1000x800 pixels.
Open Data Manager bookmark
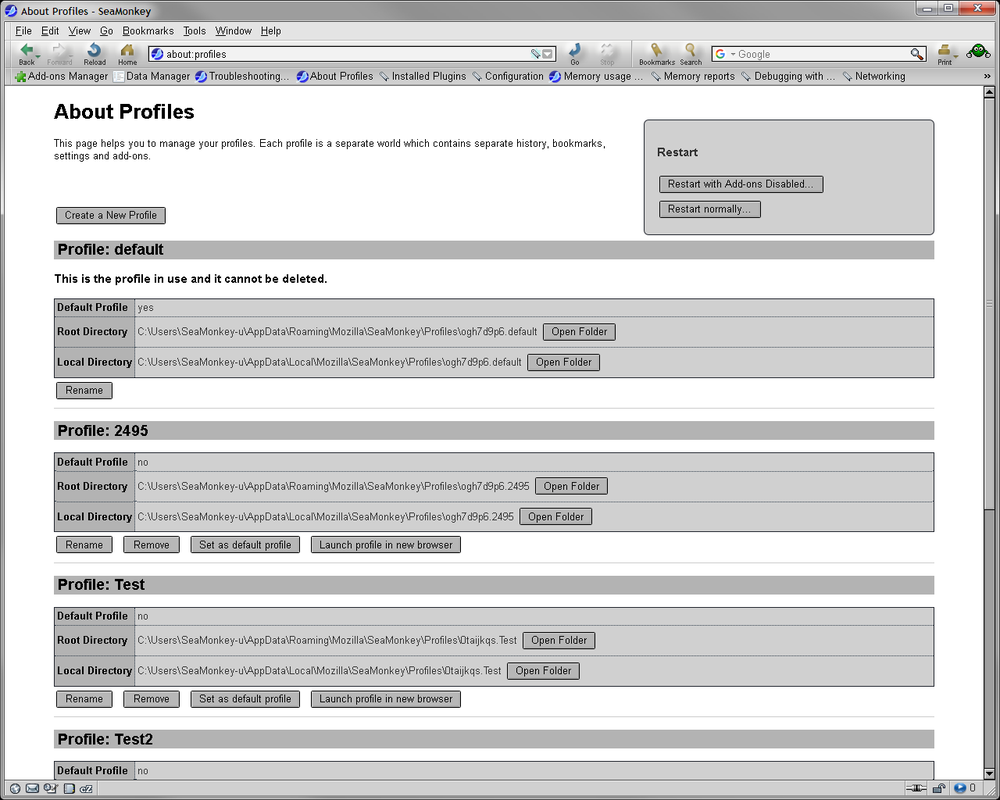[151, 76]
